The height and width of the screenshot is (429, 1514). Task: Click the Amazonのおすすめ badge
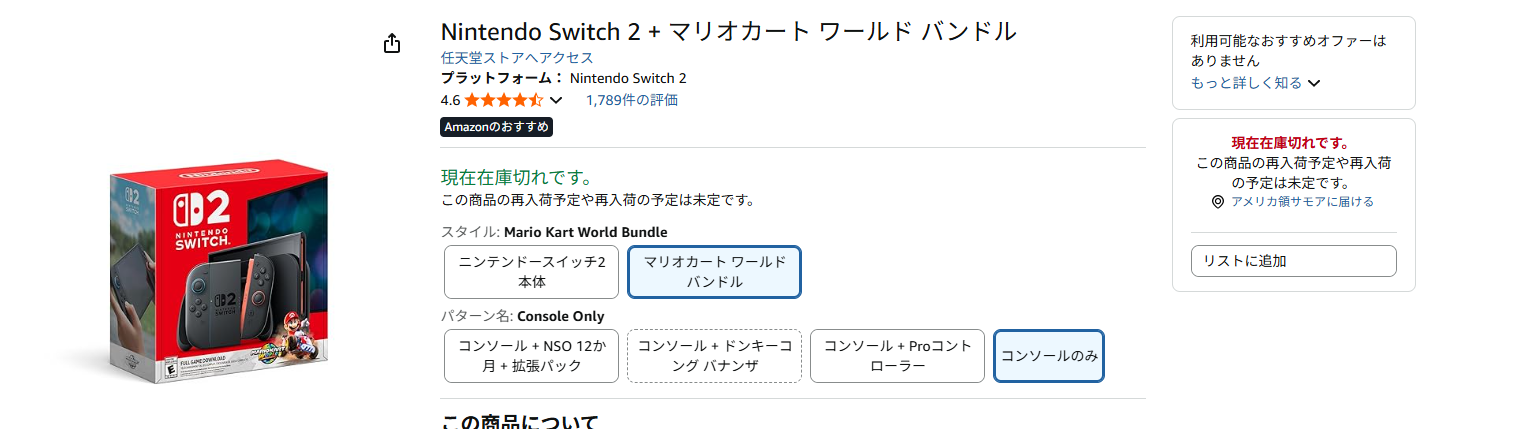pyautogui.click(x=496, y=127)
